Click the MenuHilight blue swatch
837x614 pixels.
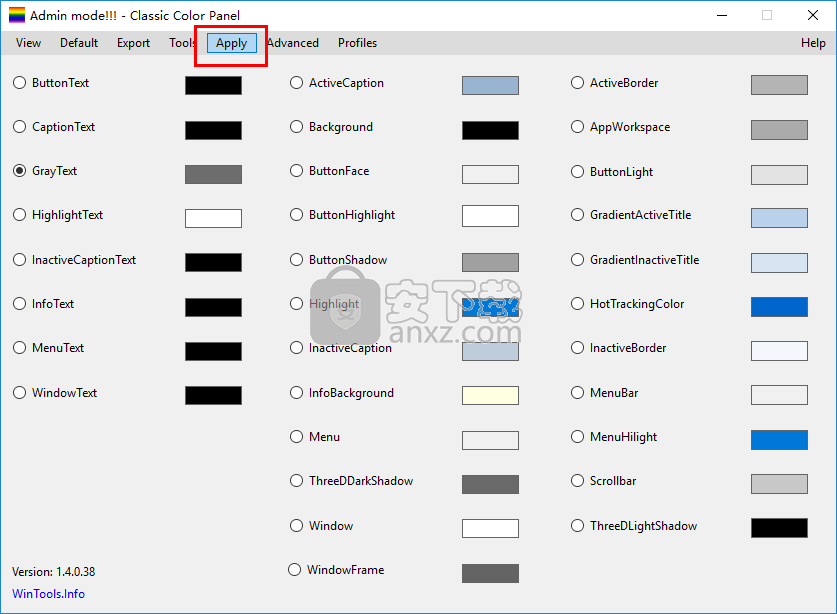[779, 440]
